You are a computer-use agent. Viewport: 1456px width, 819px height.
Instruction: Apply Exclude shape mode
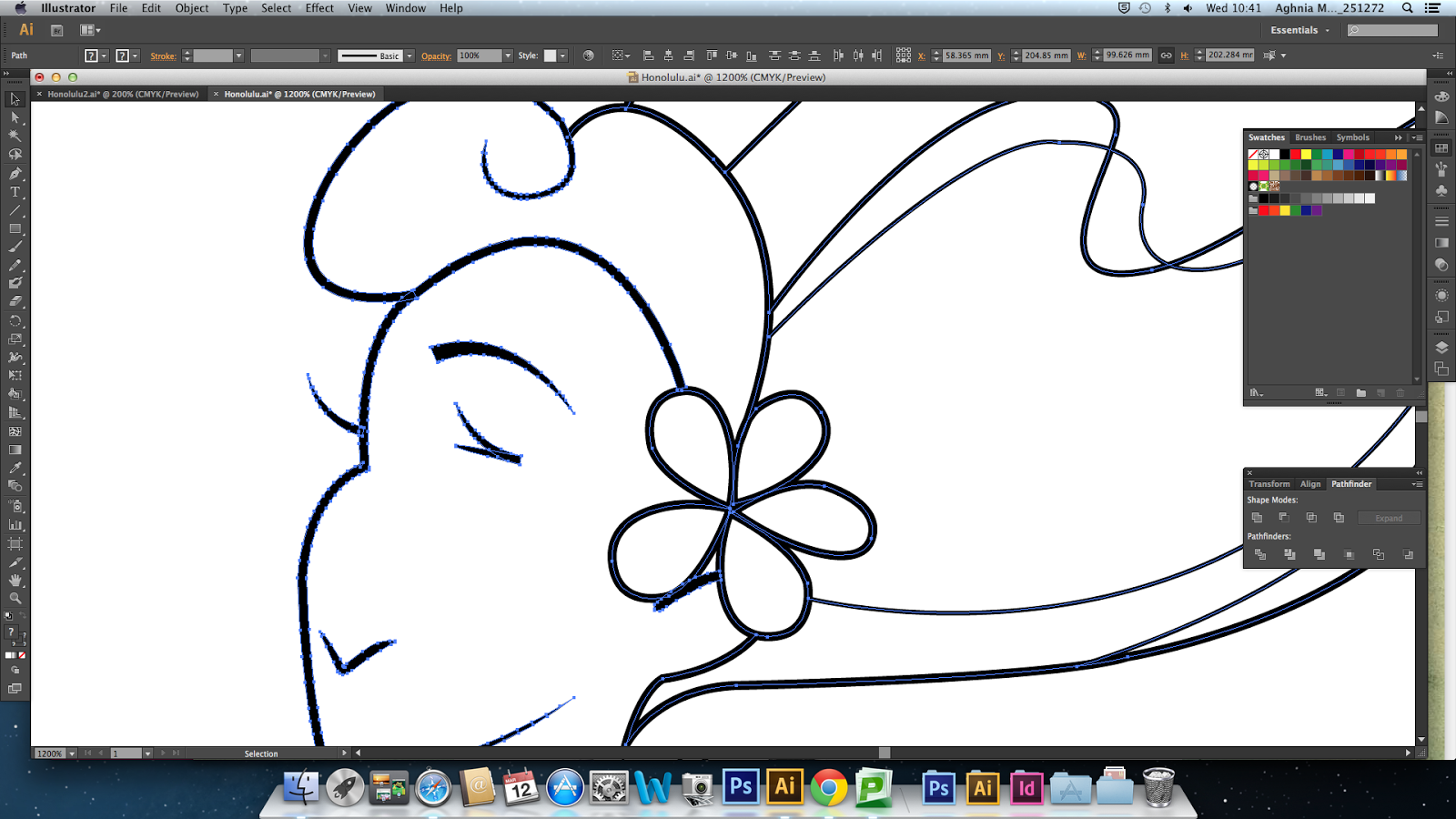click(1339, 518)
